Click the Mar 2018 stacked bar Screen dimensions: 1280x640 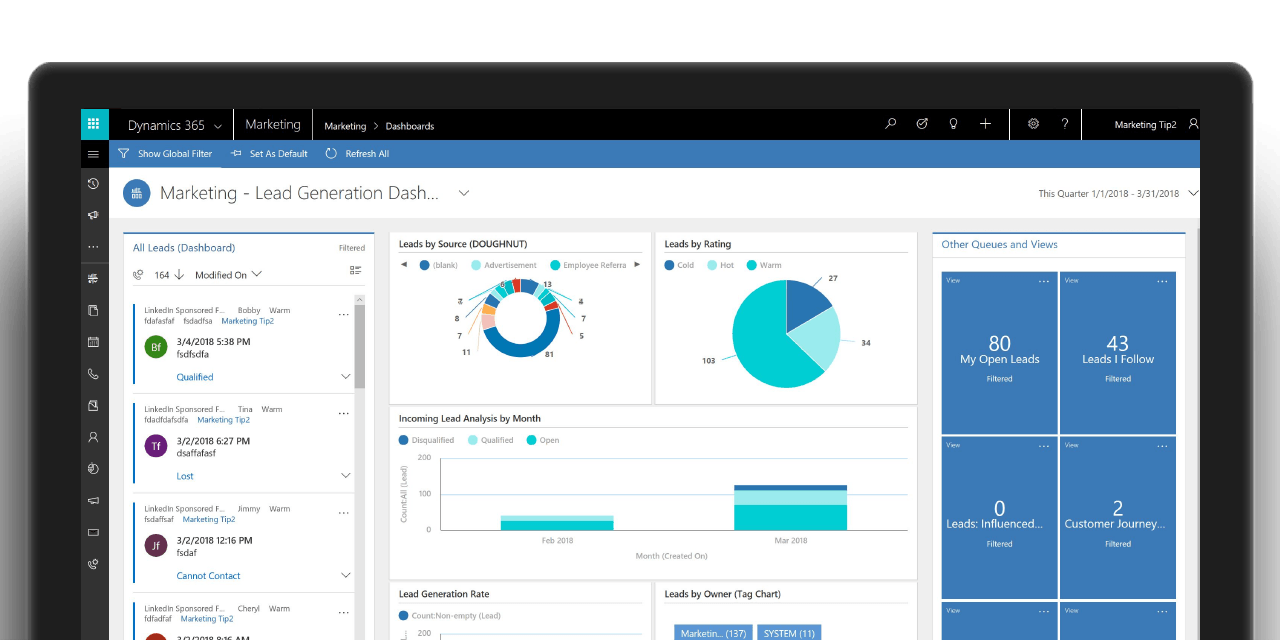pos(790,507)
